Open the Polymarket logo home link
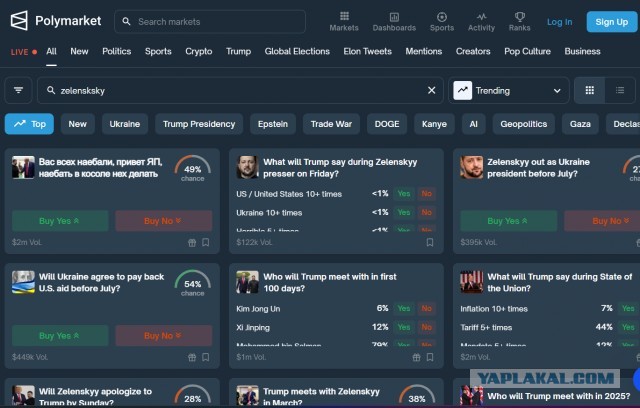640x408 pixels. 56,21
